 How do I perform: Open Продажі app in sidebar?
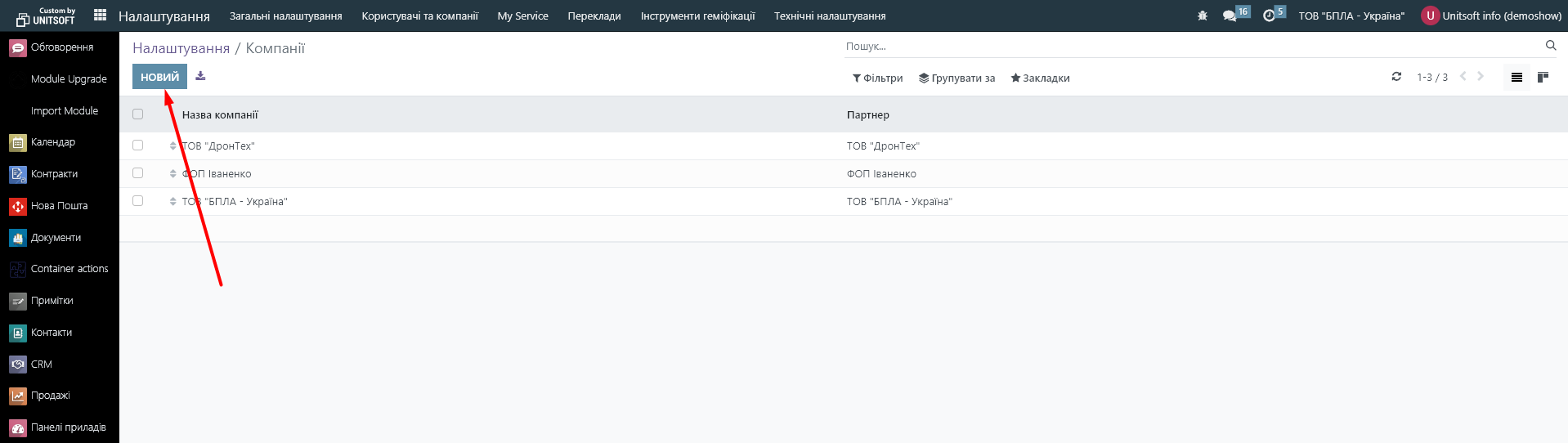(x=59, y=396)
